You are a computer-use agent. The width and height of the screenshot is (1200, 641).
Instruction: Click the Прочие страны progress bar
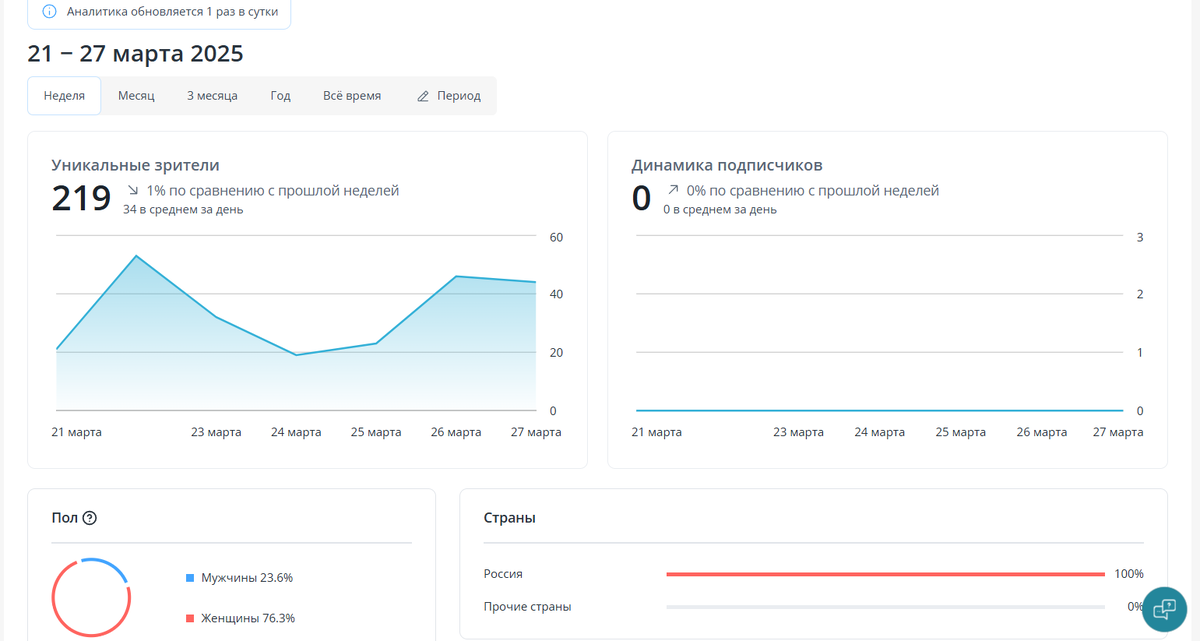(885, 607)
